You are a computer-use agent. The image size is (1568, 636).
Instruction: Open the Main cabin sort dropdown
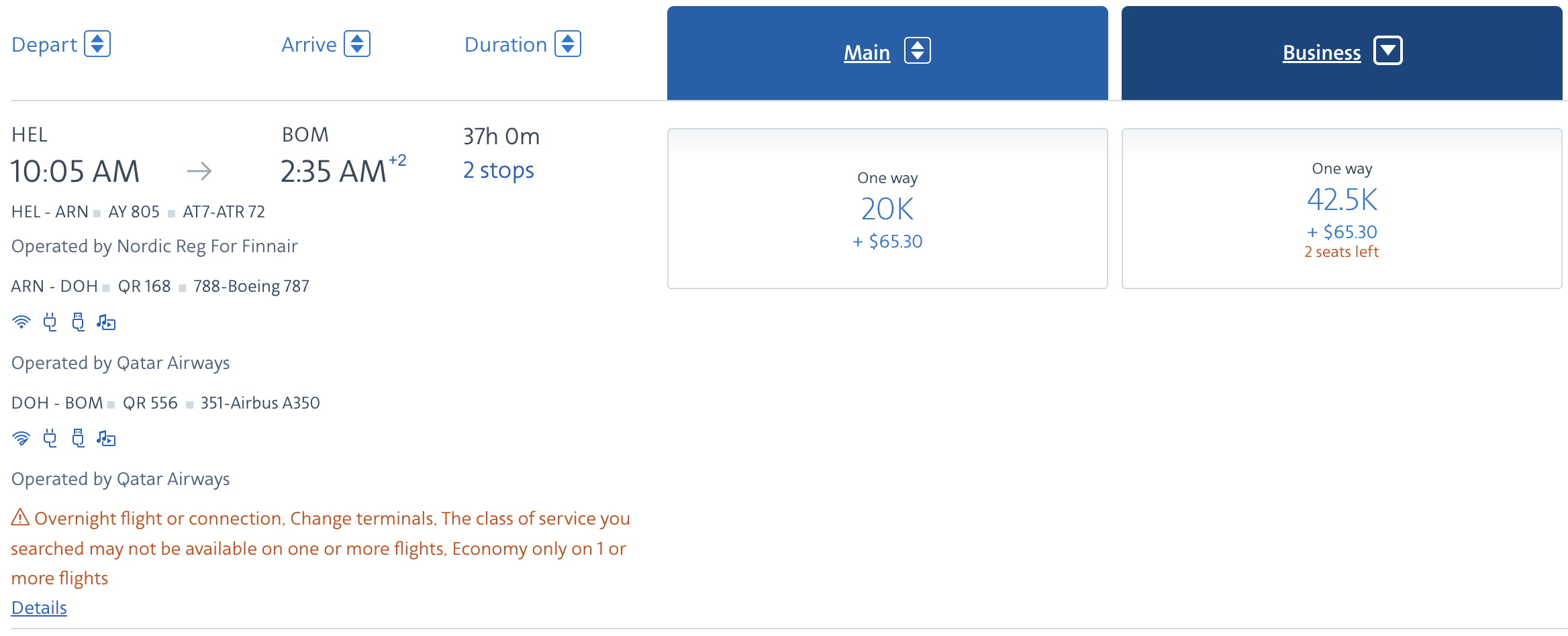tap(918, 50)
